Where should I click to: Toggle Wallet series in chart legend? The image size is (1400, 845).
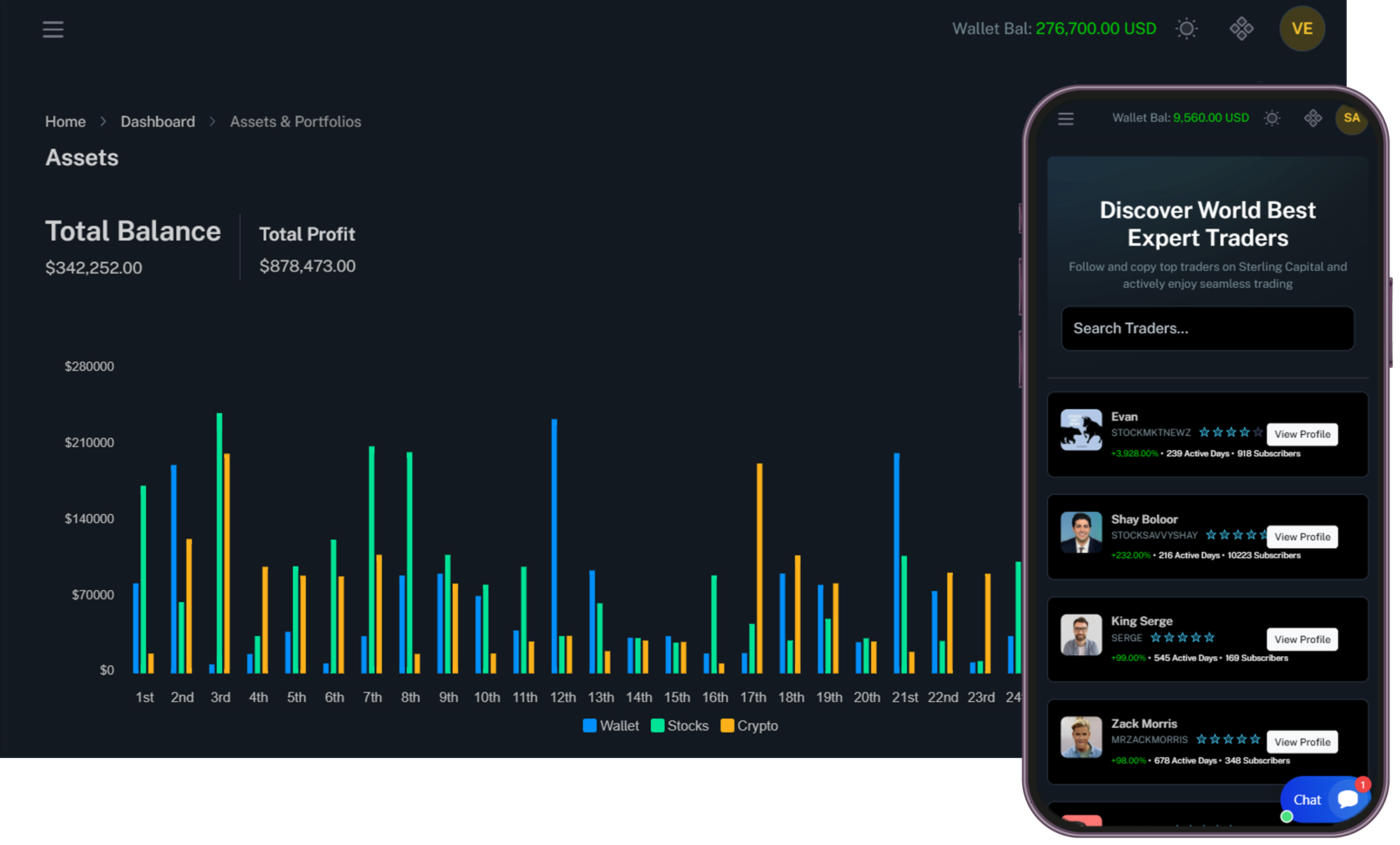pos(611,726)
